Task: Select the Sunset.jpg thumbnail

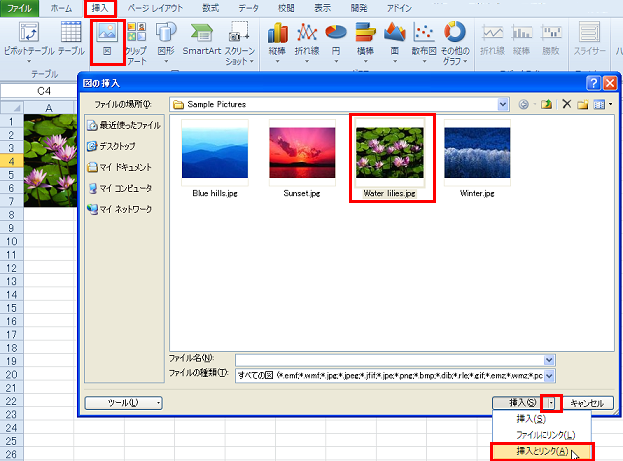Action: [x=302, y=160]
